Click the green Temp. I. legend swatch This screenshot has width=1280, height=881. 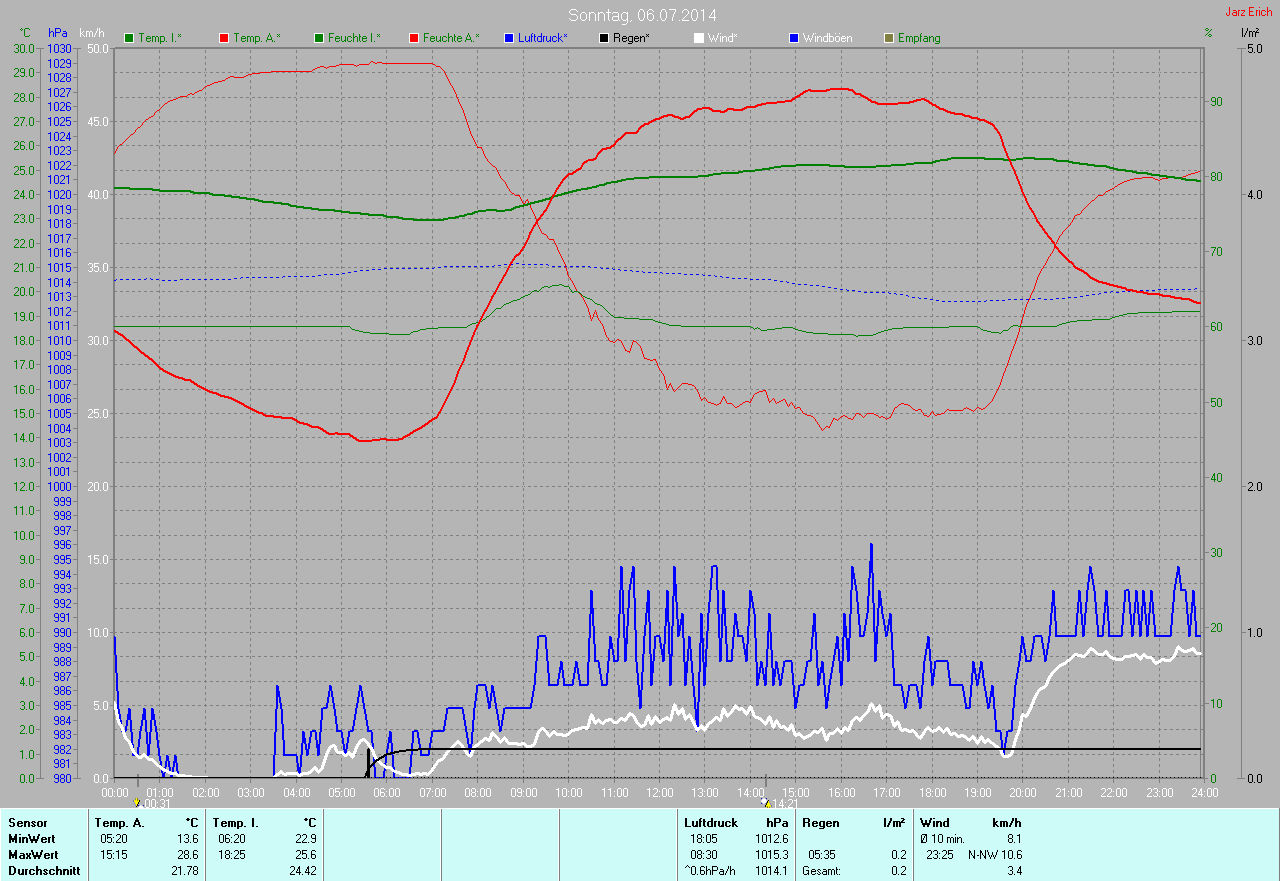coord(129,38)
